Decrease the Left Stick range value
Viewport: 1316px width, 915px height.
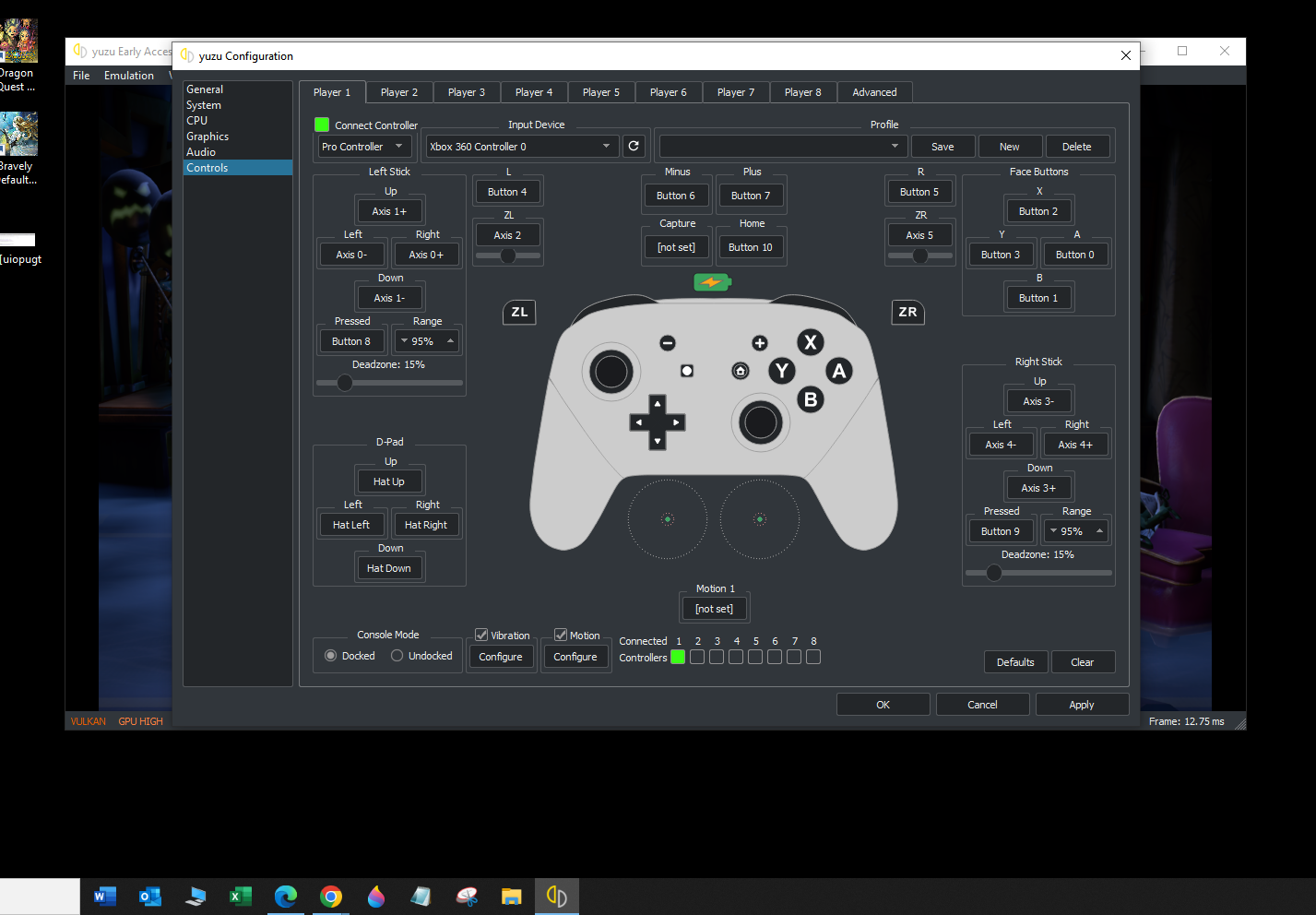404,341
